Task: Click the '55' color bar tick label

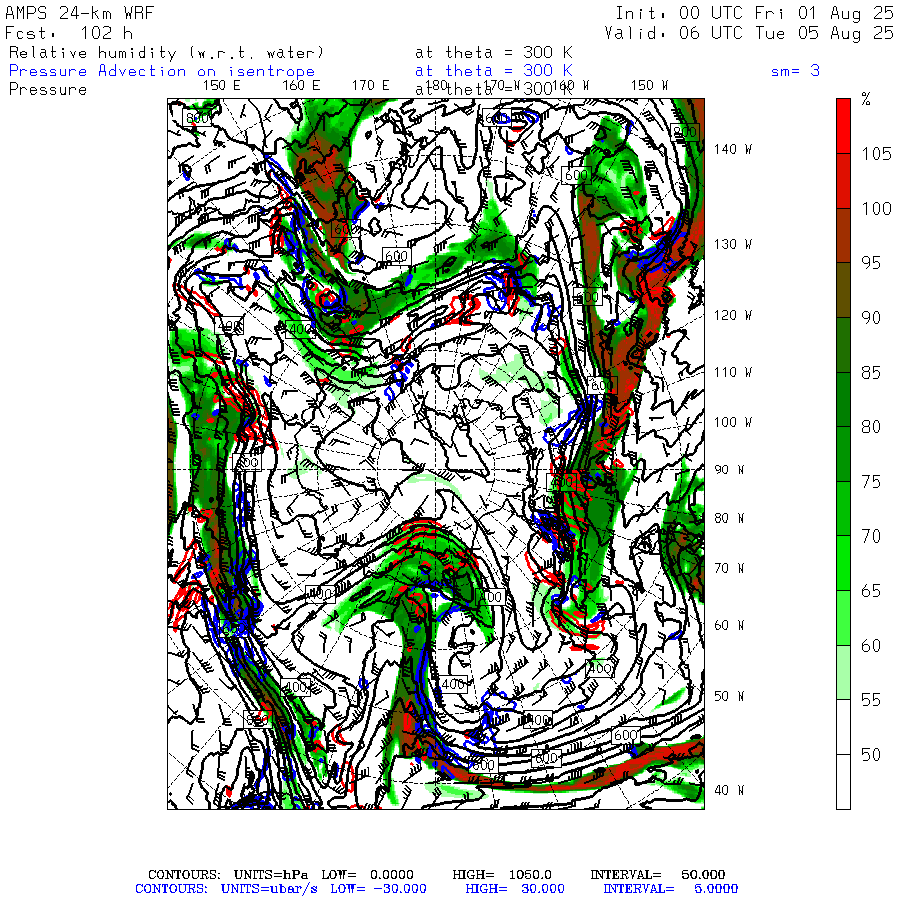Action: pyautogui.click(x=871, y=700)
